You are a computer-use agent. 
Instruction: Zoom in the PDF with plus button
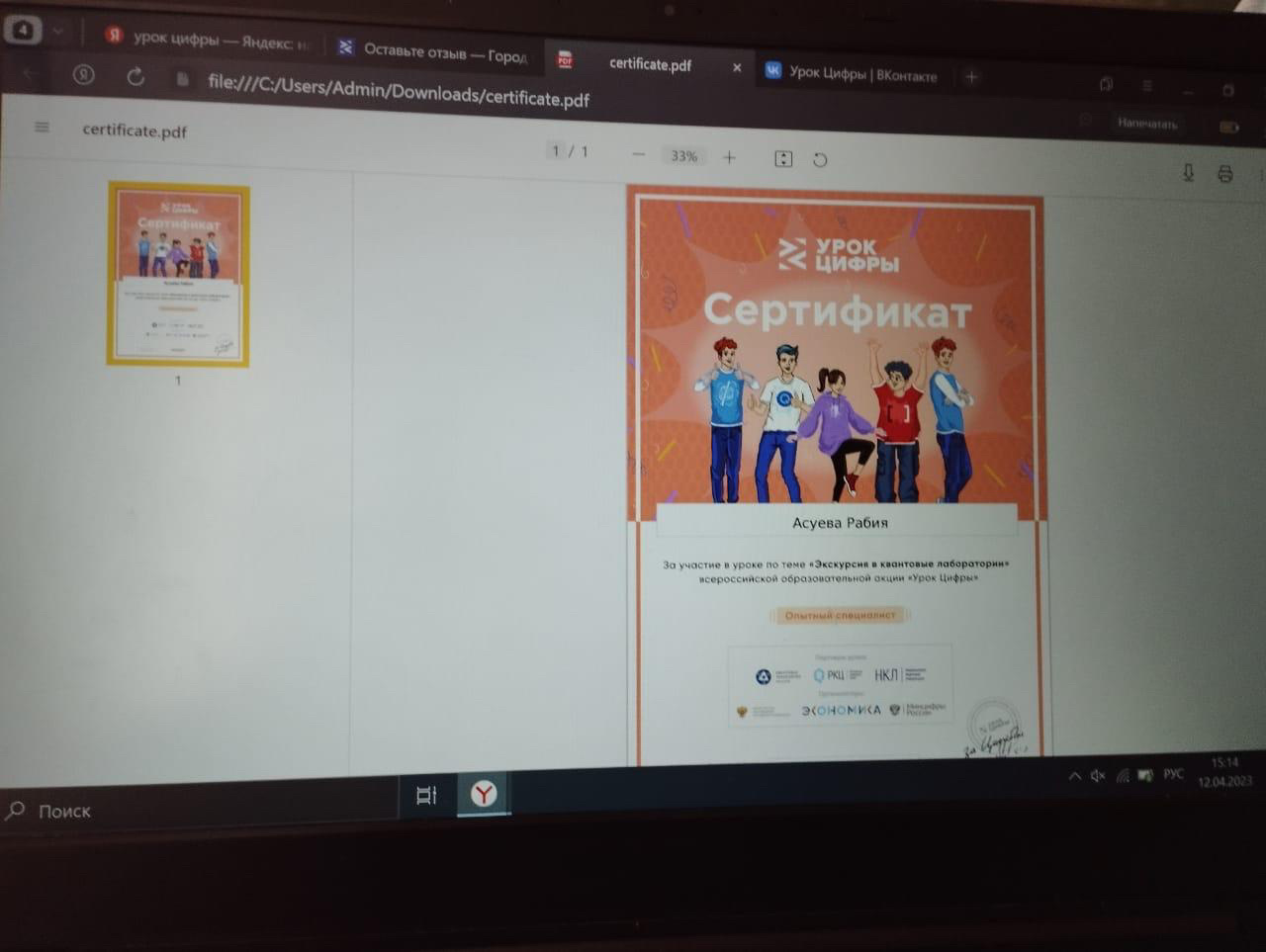pyautogui.click(x=729, y=157)
